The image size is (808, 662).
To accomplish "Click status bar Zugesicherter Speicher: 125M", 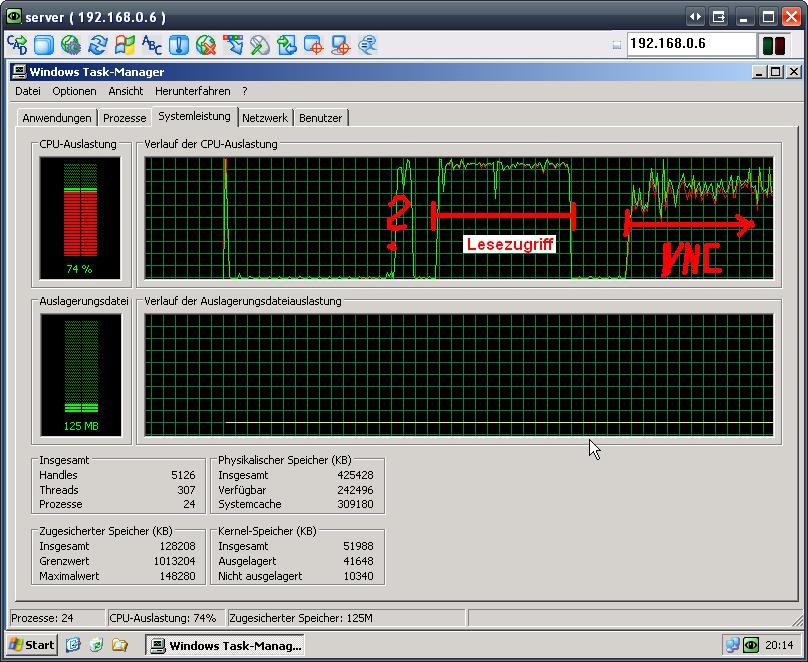I will click(301, 618).
